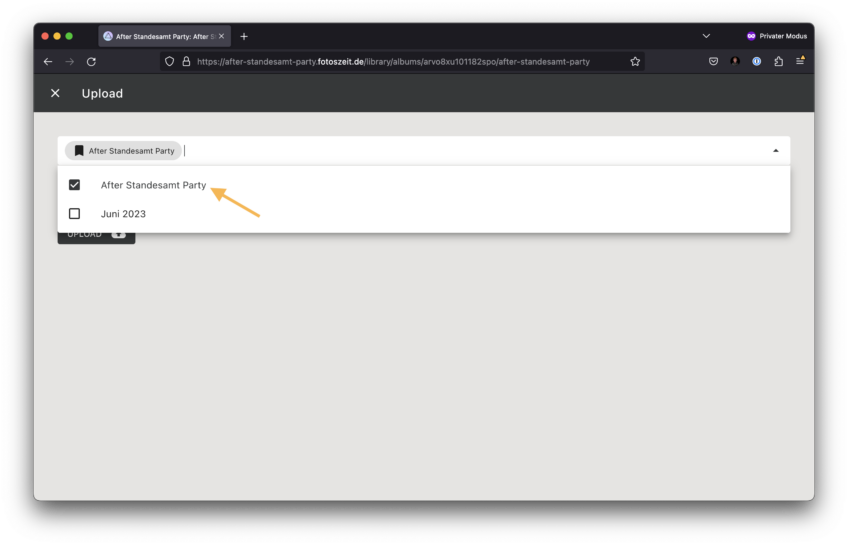Image resolution: width=848 pixels, height=545 pixels.
Task: Bookmark this page with the star icon
Action: point(635,62)
